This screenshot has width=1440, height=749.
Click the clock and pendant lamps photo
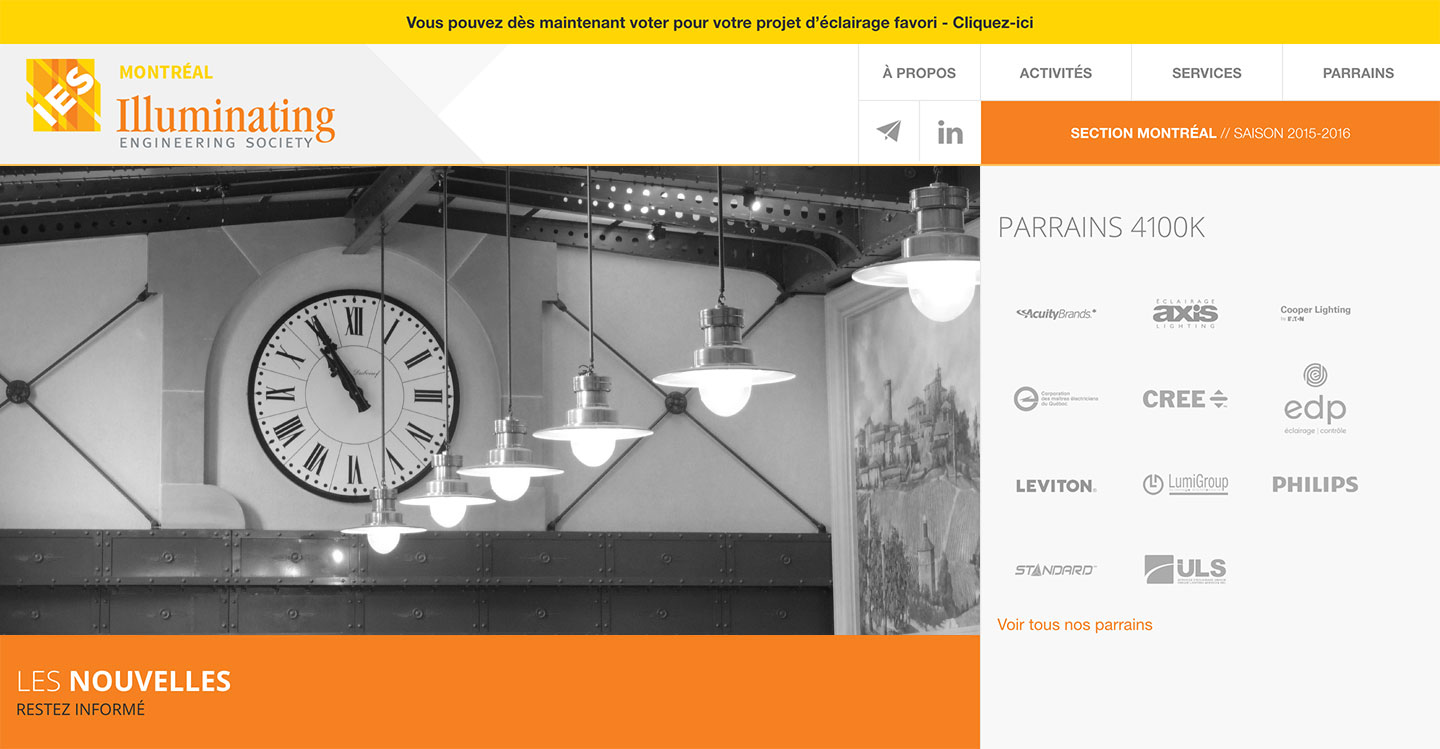coord(490,400)
